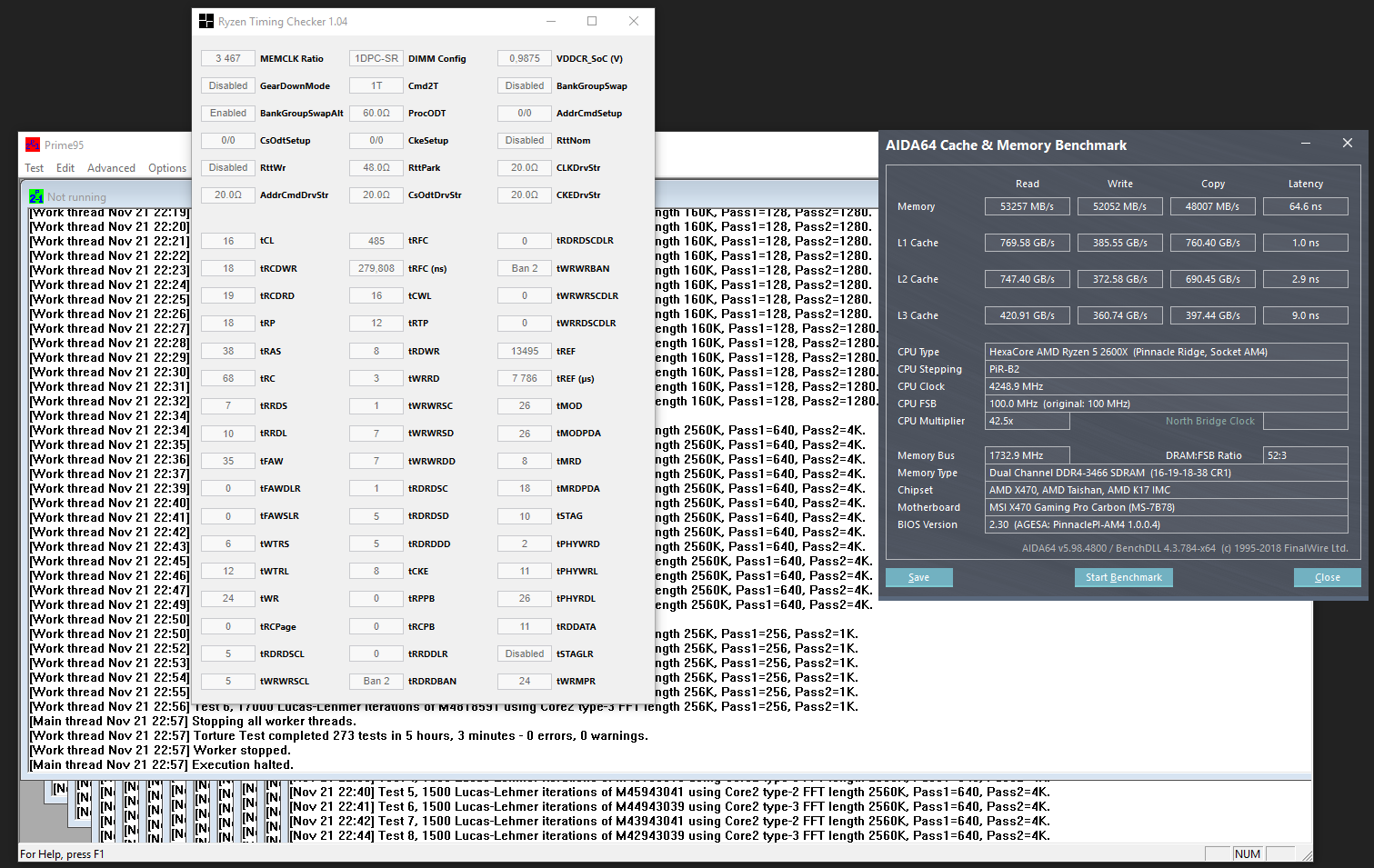Screen dimensions: 1374x868
Task: Select the VDDCR_SoC (V) value field
Action: (525, 58)
